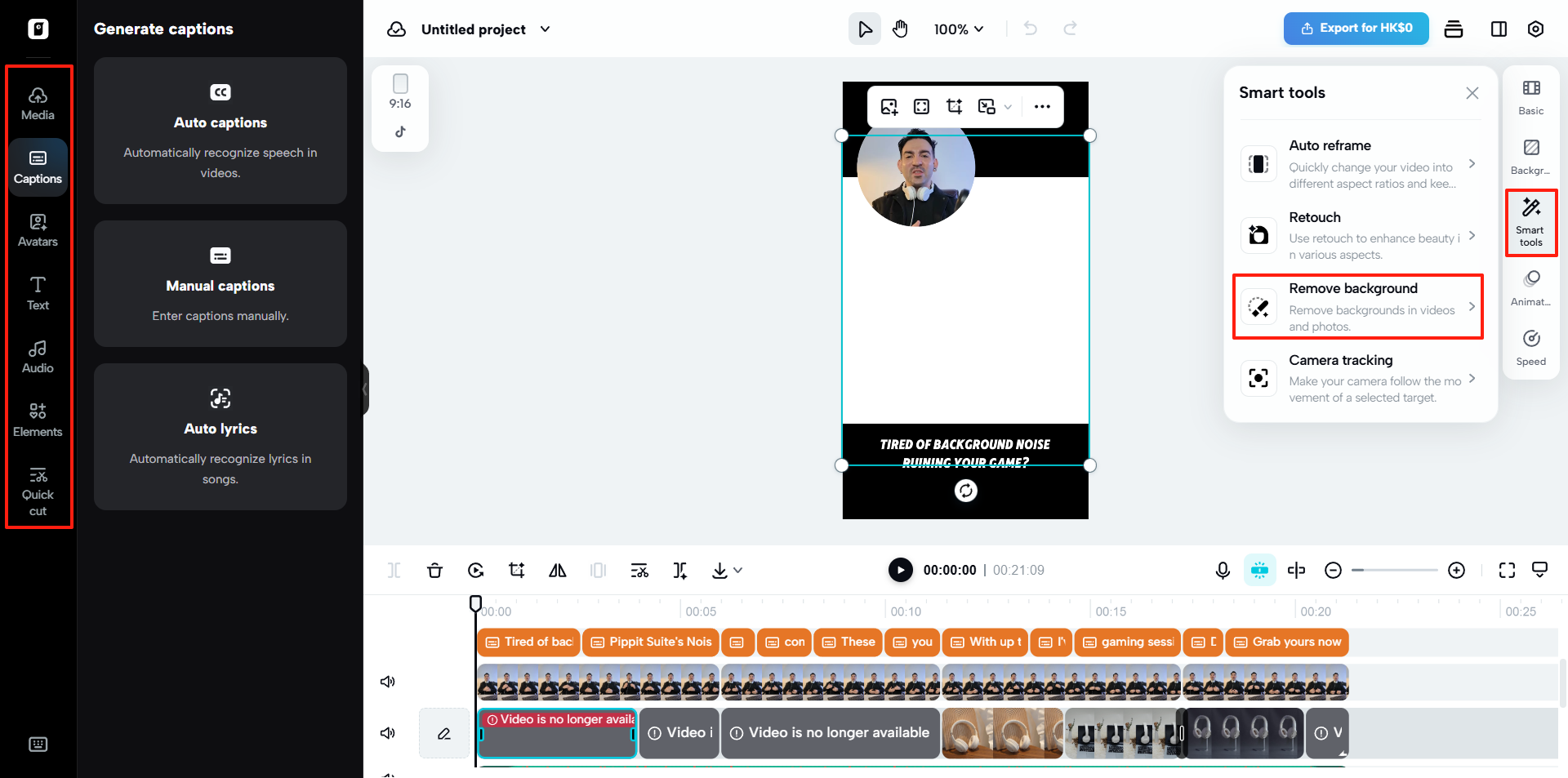Click the transcript-based editing icon in timeline toolbar
Screen dimensions: 1568x778
click(639, 571)
